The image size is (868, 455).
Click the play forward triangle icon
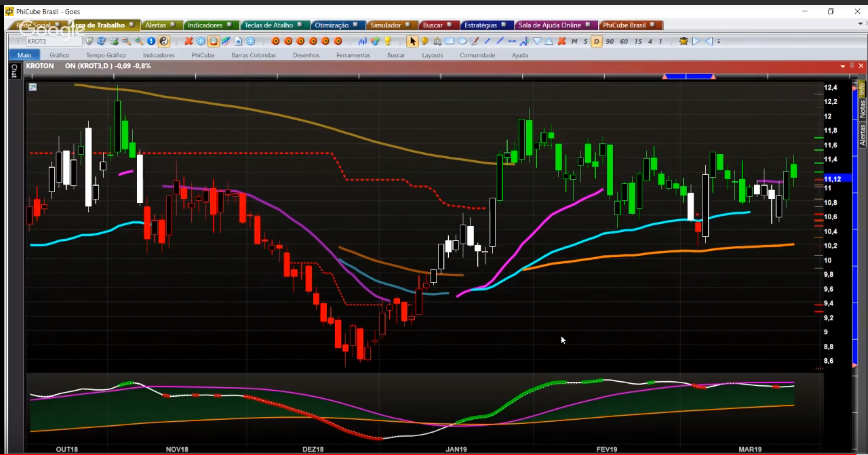pos(696,41)
